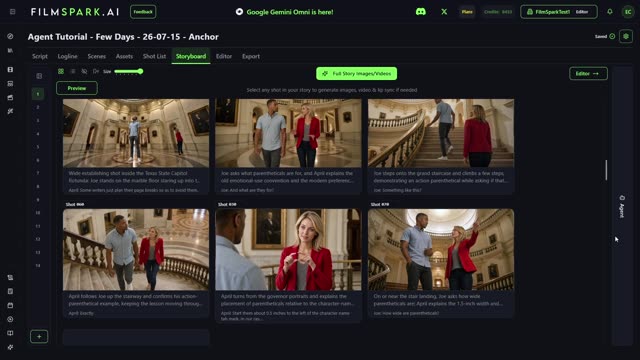Open the Feedback button
The height and width of the screenshot is (360, 640).
[143, 12]
